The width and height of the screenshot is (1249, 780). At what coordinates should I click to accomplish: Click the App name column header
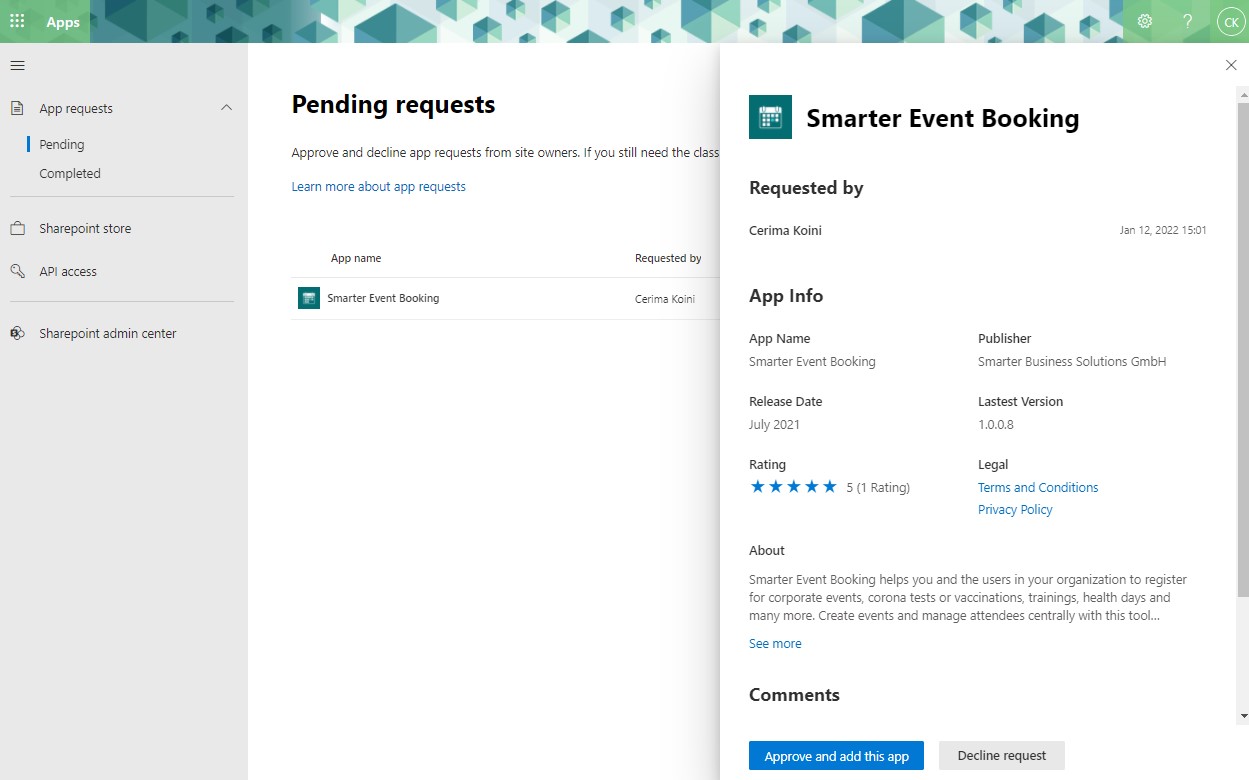pyautogui.click(x=356, y=258)
